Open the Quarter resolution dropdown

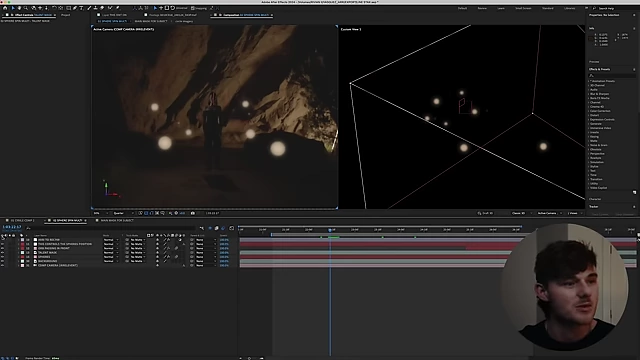coord(123,213)
